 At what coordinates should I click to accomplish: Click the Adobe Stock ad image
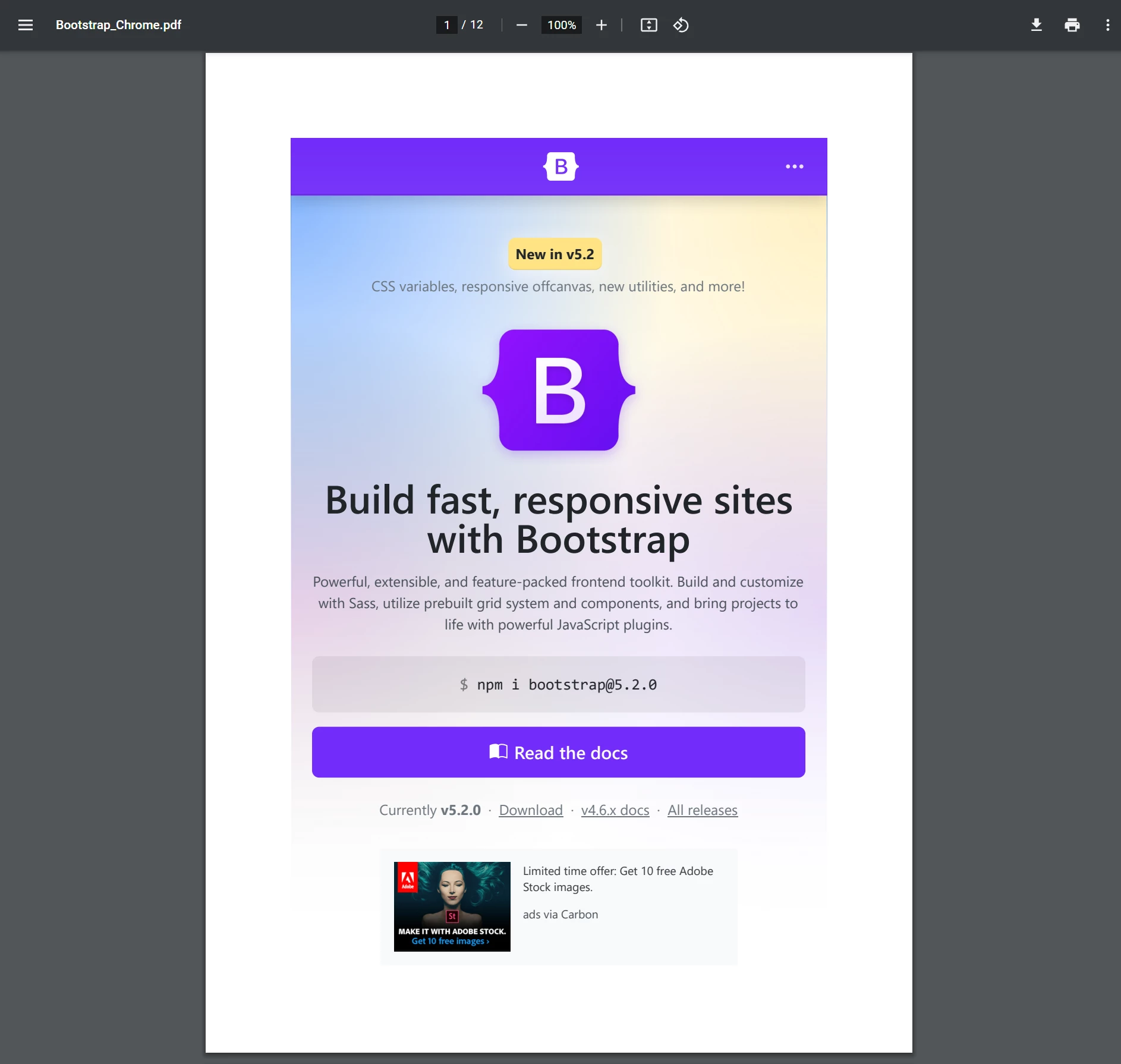tap(452, 906)
